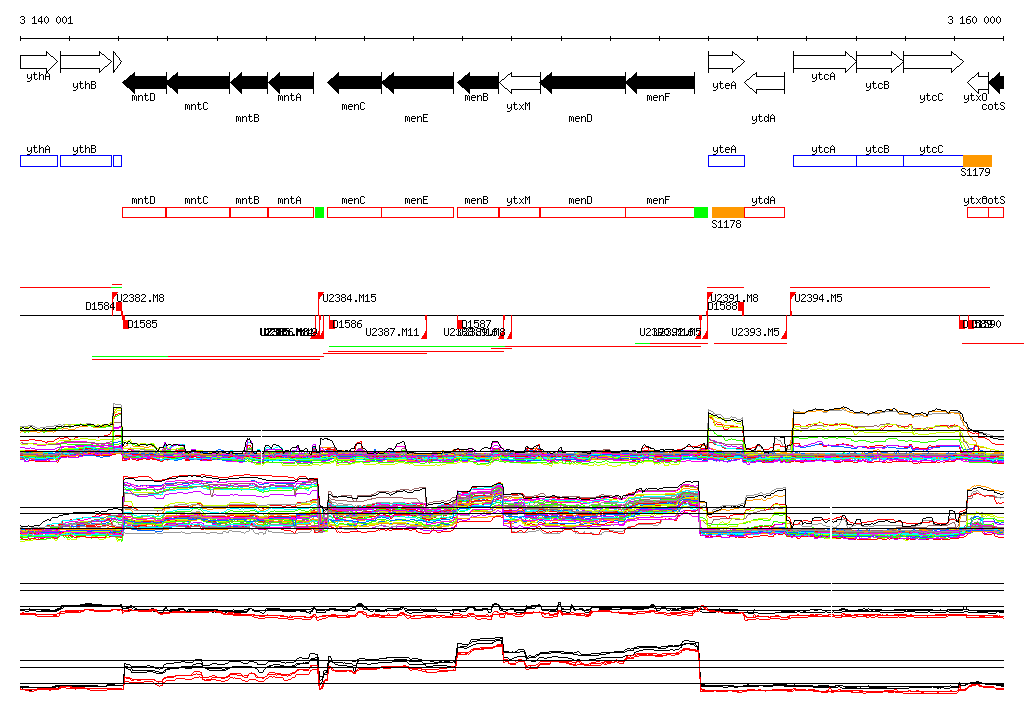Select the red mntC box
This screenshot has height=714, width=1024.
(199, 212)
